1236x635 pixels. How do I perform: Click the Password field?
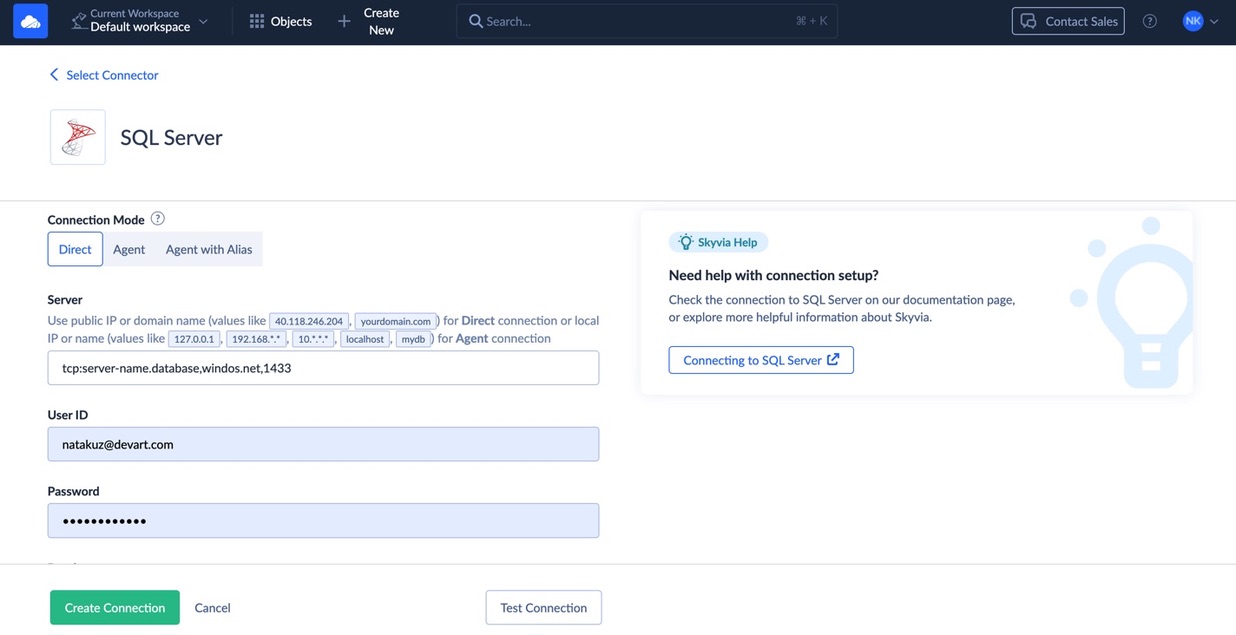click(x=323, y=521)
